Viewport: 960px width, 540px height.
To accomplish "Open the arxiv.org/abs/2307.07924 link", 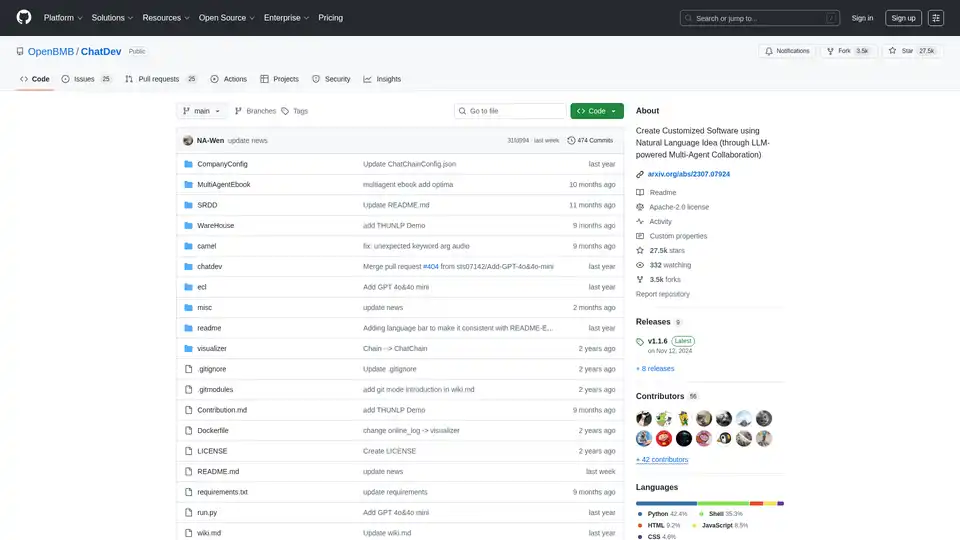I will (x=688, y=174).
